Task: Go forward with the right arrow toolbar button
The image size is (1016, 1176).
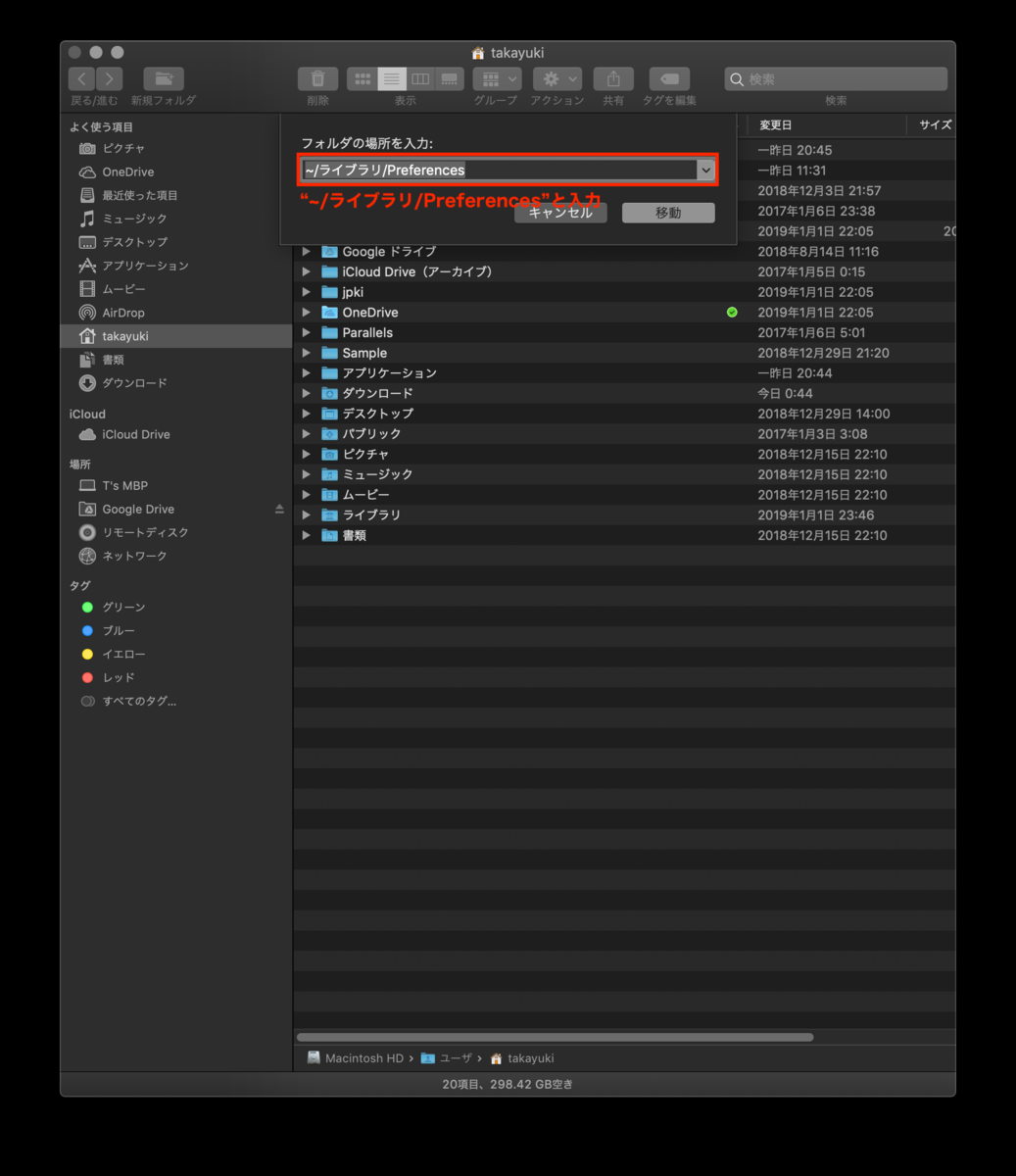Action: tap(110, 79)
